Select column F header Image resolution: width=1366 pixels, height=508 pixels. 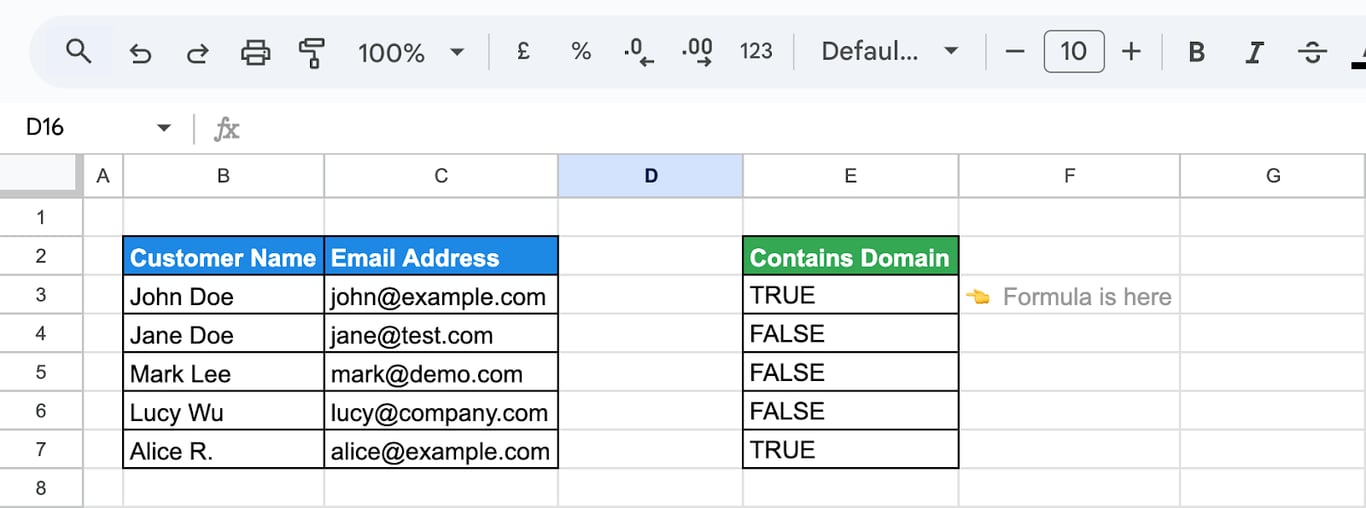click(1069, 176)
